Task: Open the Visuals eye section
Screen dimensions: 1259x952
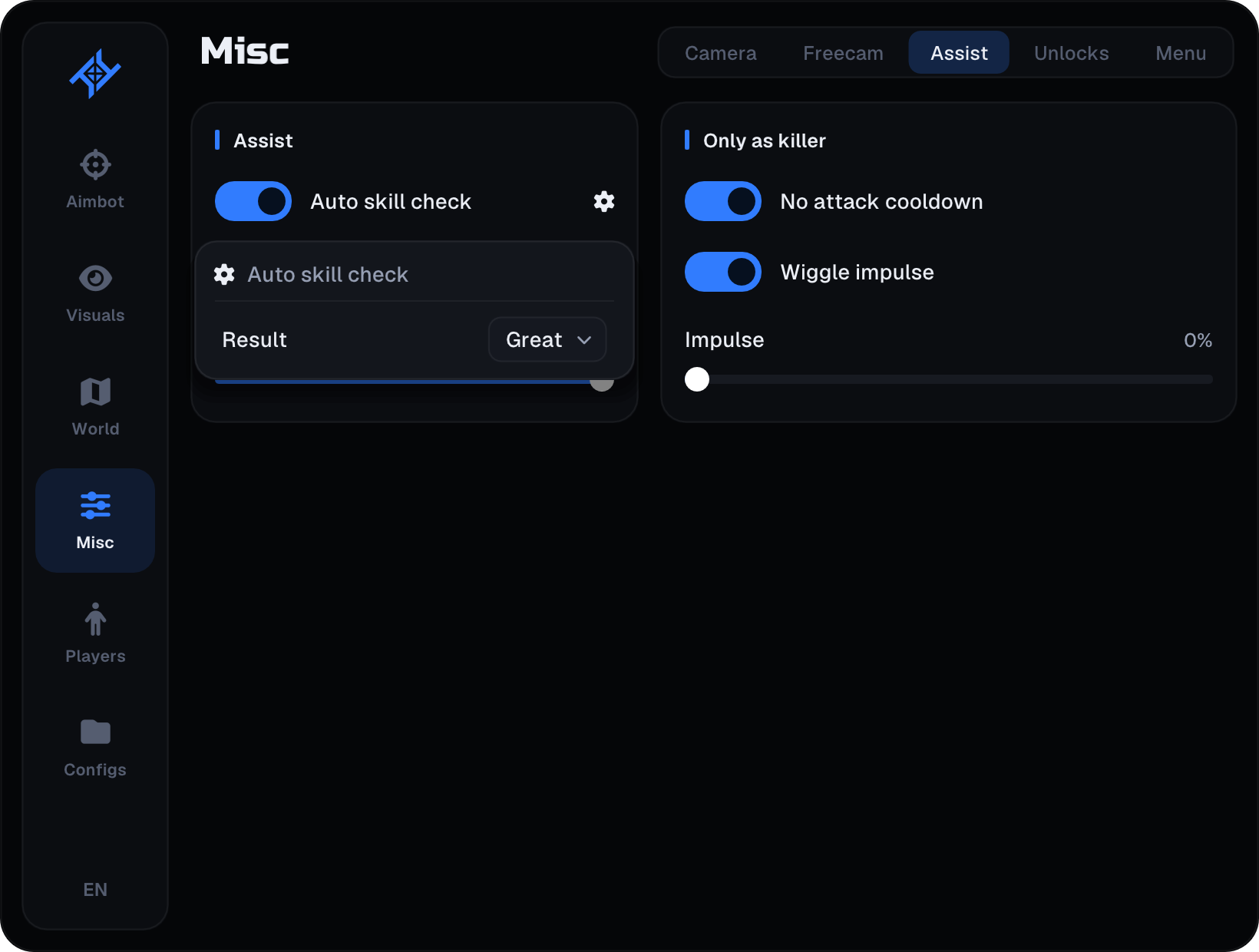Action: pos(95,293)
